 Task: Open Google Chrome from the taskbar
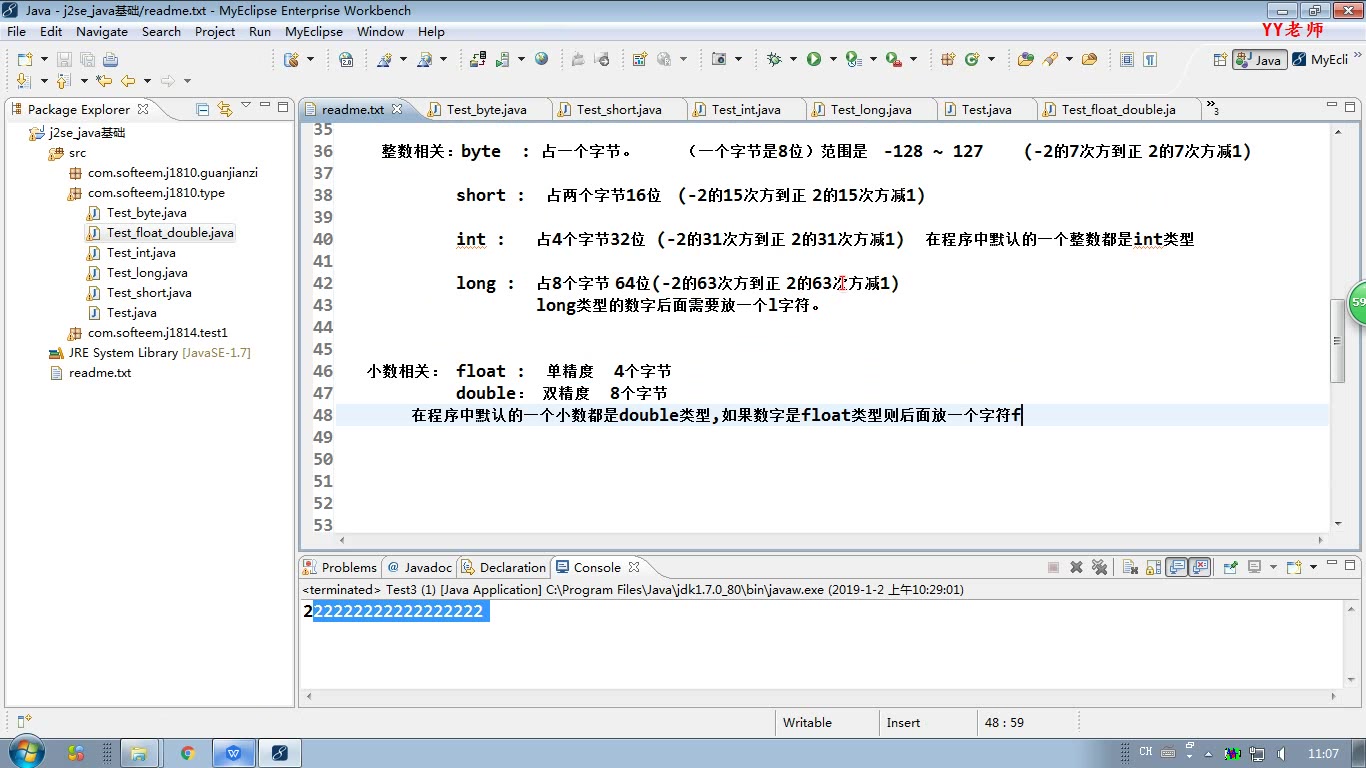[x=188, y=751]
